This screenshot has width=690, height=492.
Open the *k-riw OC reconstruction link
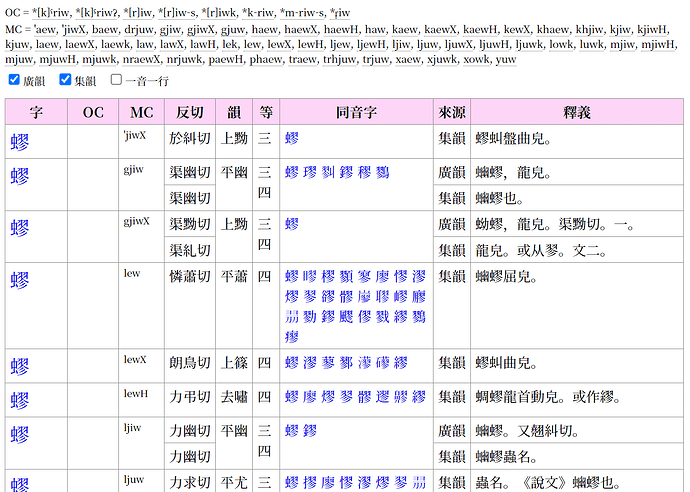tap(258, 13)
